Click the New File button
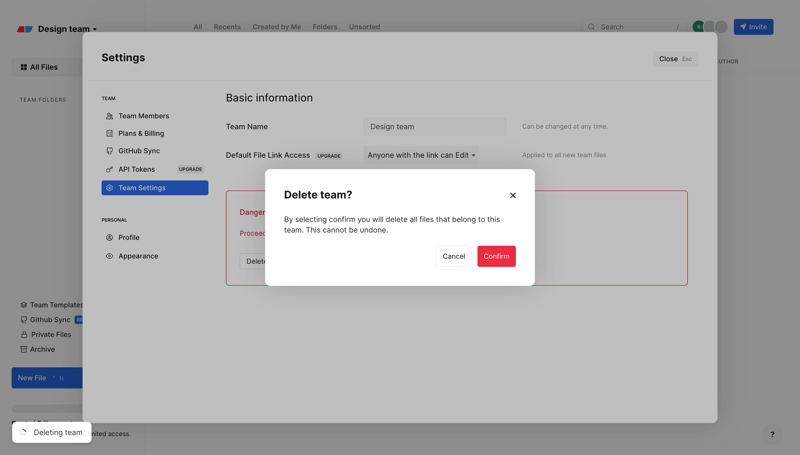800x455 pixels. 47,377
